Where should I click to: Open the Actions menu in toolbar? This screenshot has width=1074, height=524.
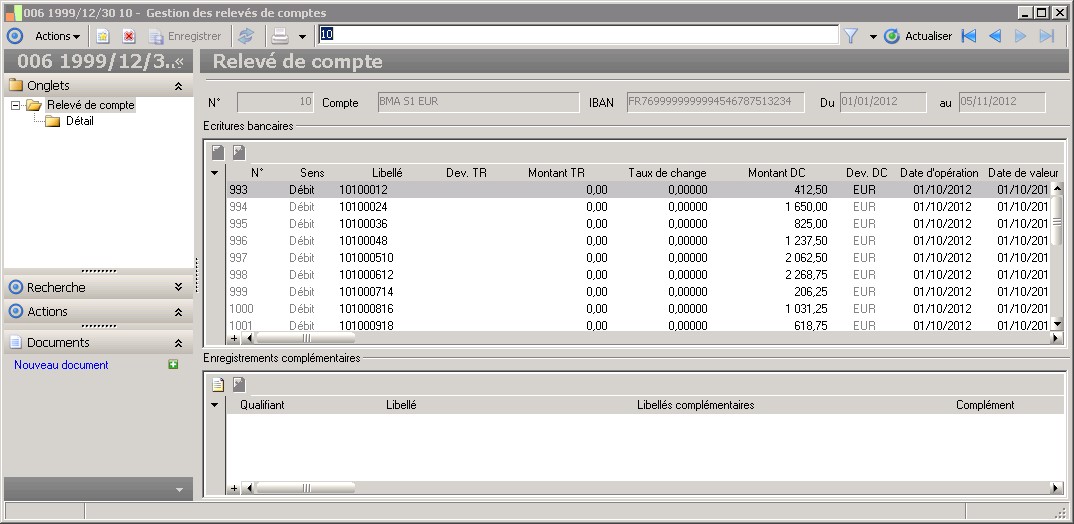coord(57,36)
